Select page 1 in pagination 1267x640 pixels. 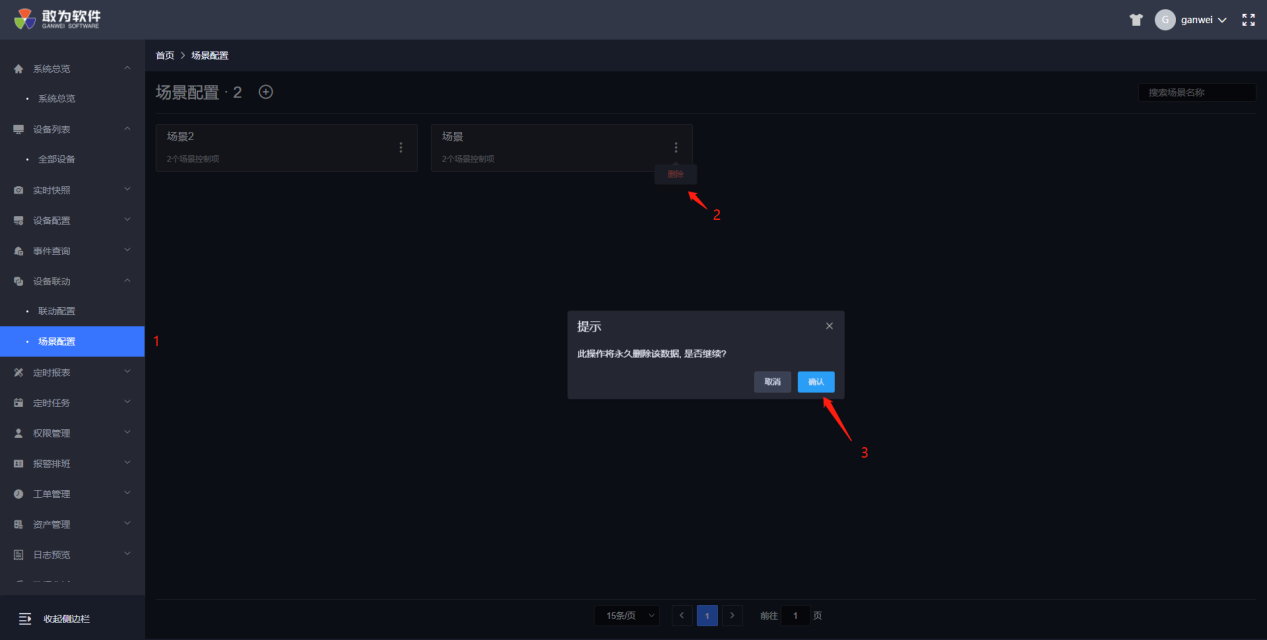pos(707,616)
